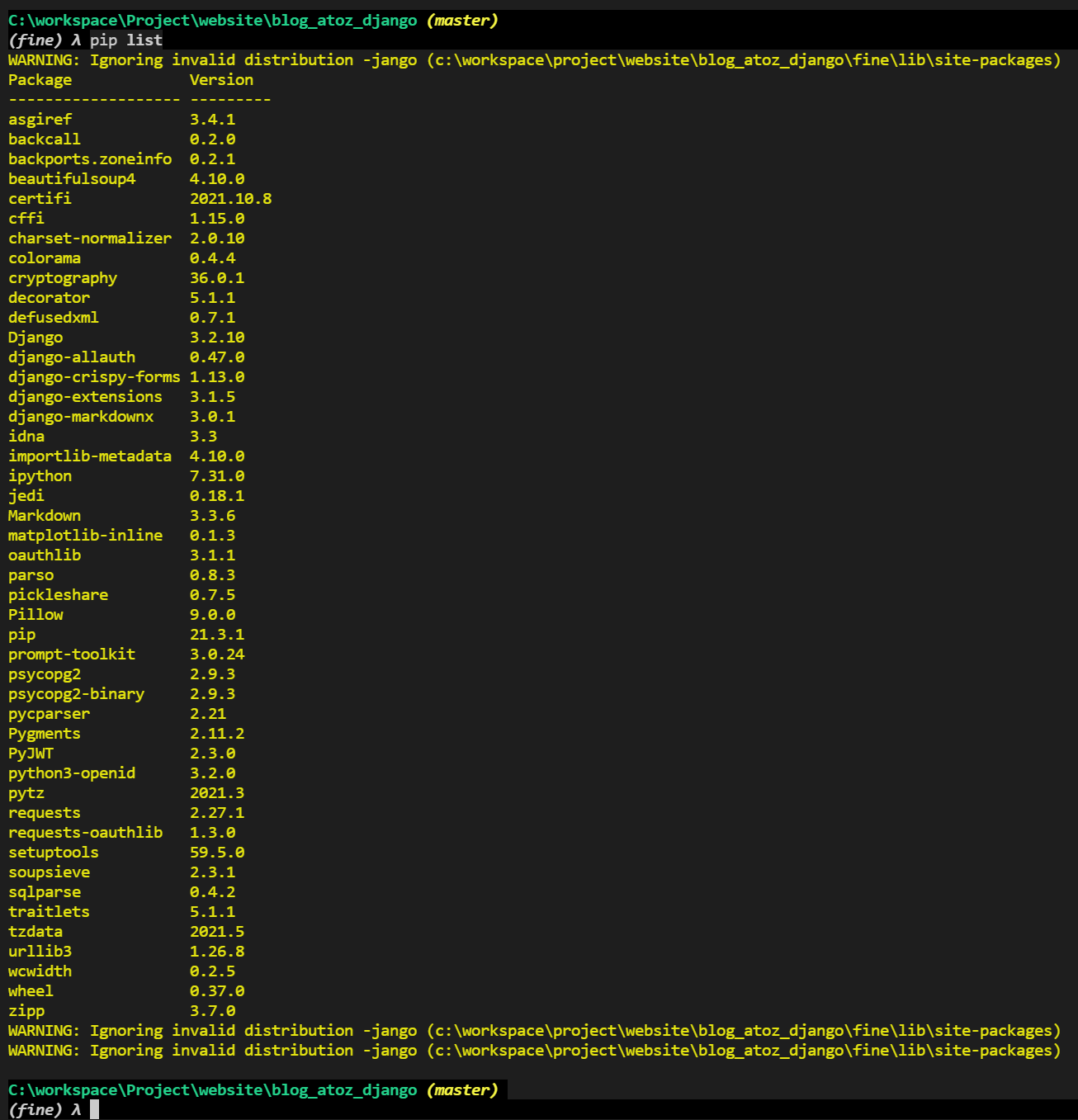1078x1120 pixels.
Task: Click the 'decorator' package name
Action: tap(49, 298)
